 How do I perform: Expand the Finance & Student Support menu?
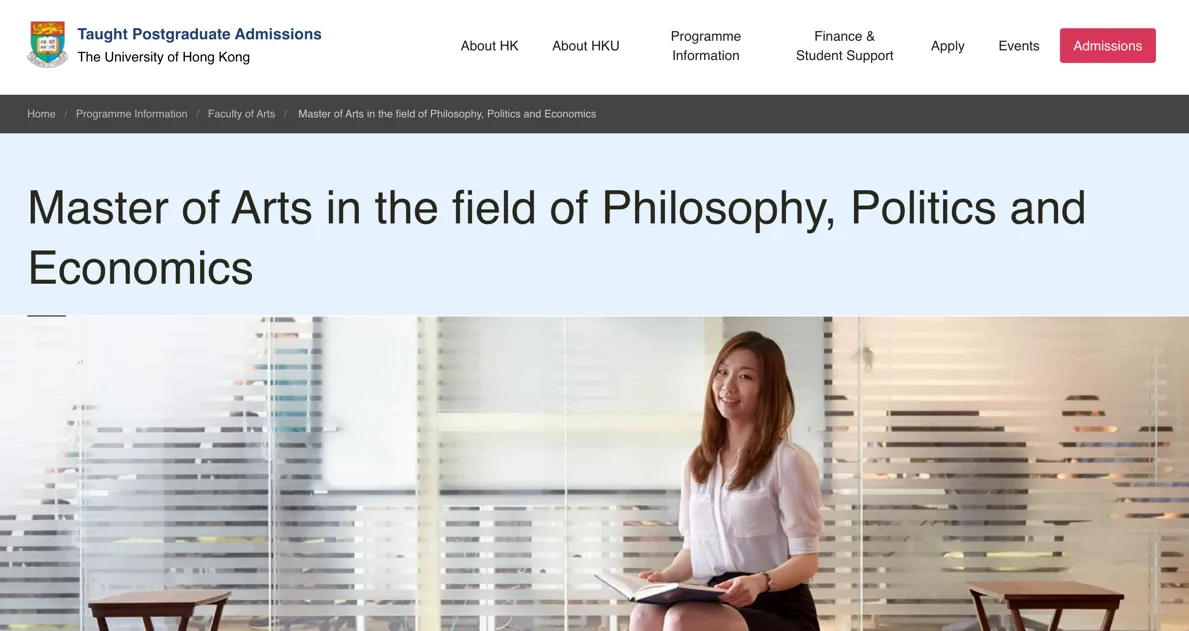[x=844, y=46]
